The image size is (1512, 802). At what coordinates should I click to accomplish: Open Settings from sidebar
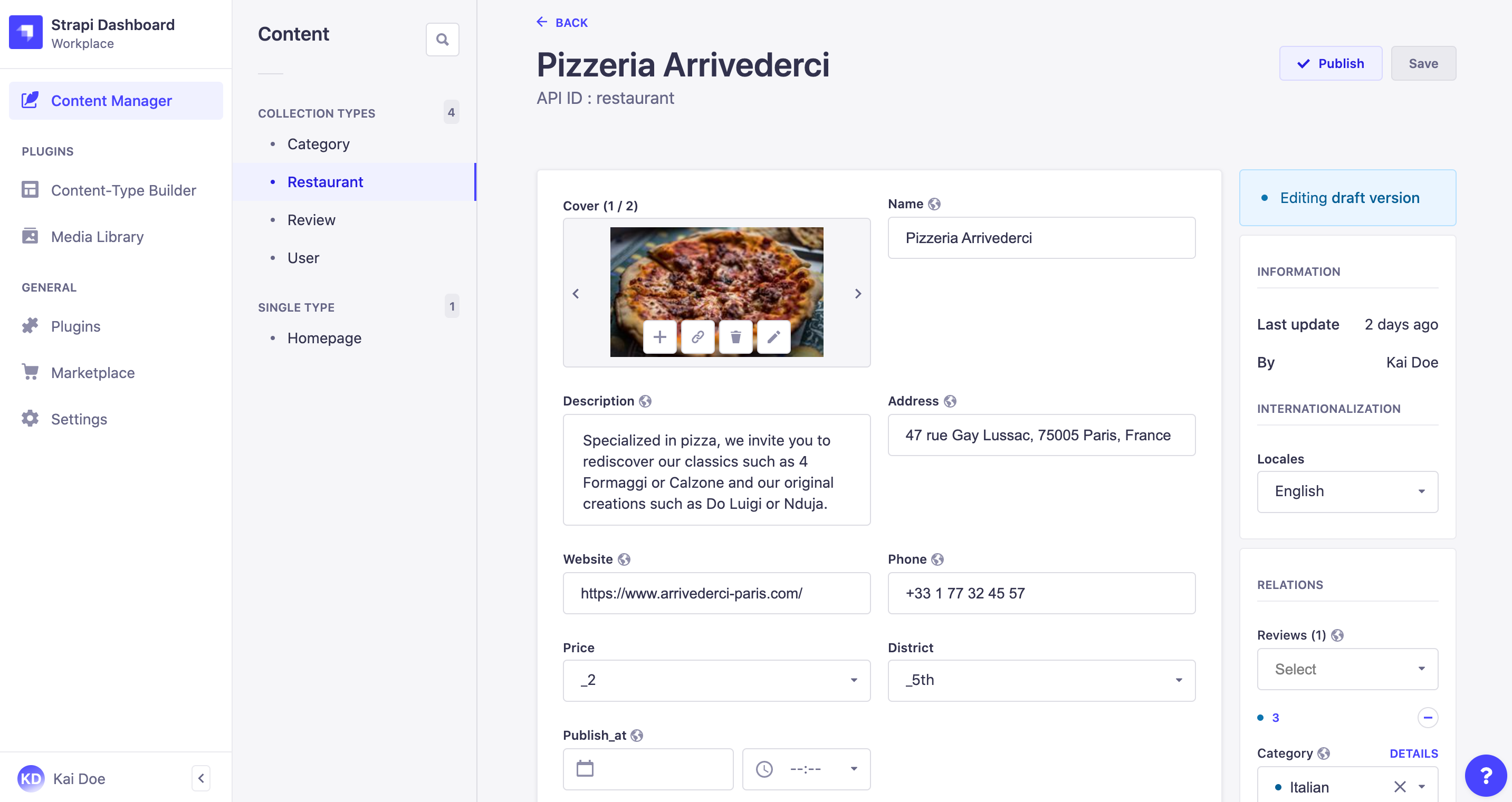(x=79, y=418)
